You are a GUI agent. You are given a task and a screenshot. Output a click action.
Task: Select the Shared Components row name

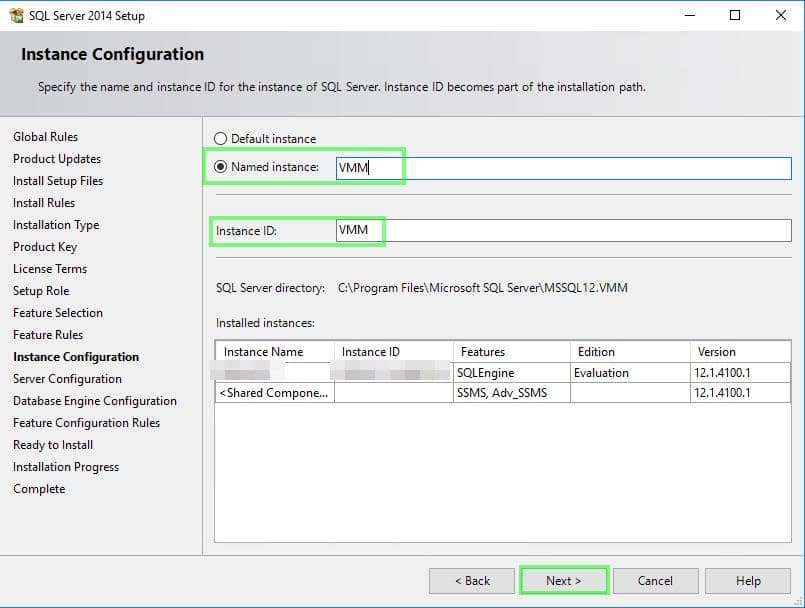click(x=275, y=393)
